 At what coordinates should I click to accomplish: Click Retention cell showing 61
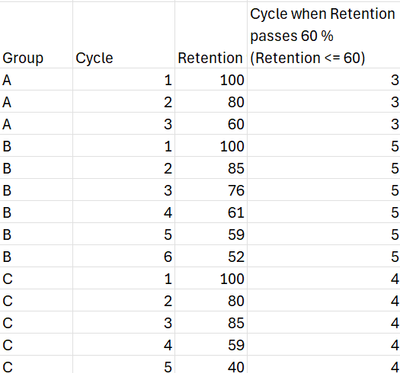[211, 212]
